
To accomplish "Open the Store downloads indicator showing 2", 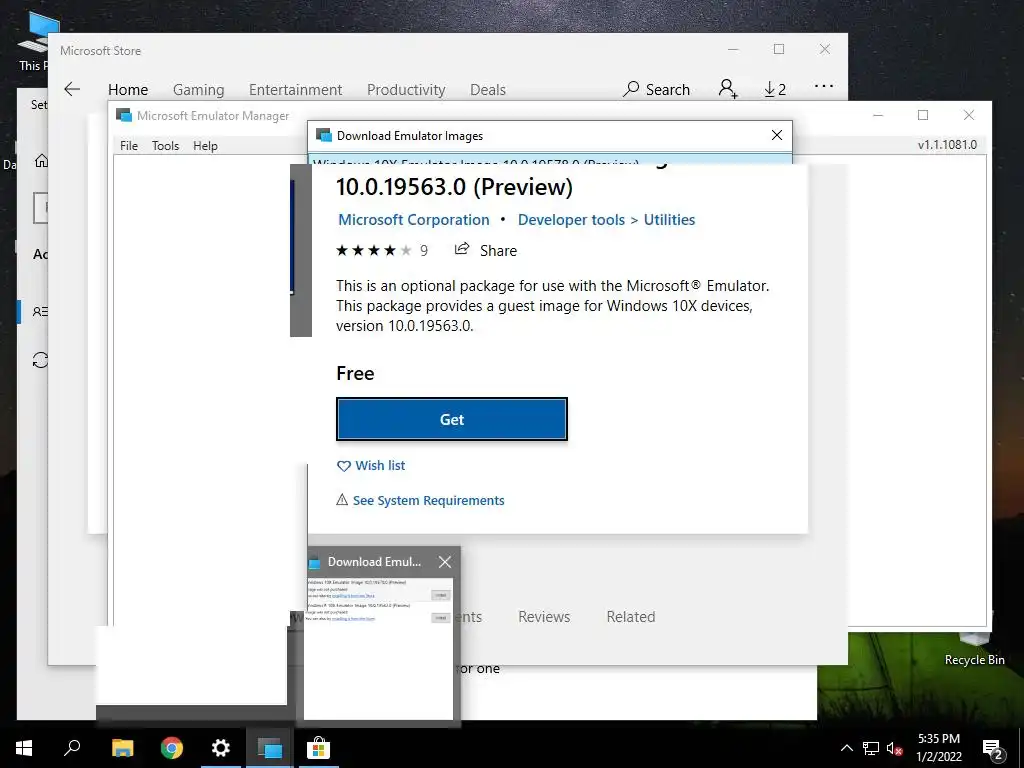I will pyautogui.click(x=775, y=89).
